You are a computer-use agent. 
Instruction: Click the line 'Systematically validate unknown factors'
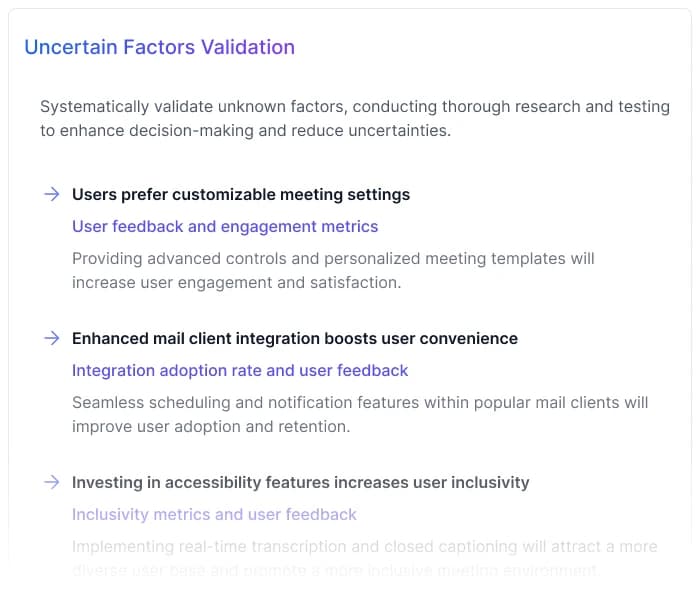point(355,106)
